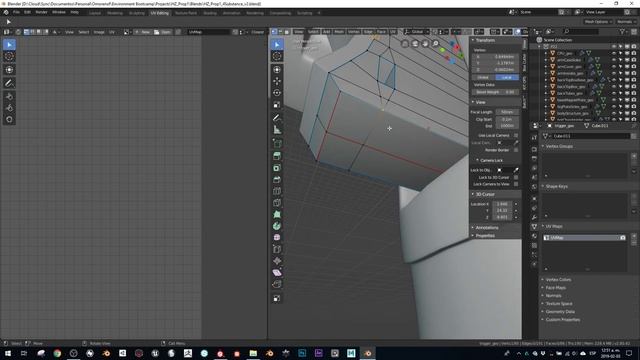Enable Lock Camera to View checkbox
Image resolution: width=640 pixels, height=360 pixels.
click(516, 184)
